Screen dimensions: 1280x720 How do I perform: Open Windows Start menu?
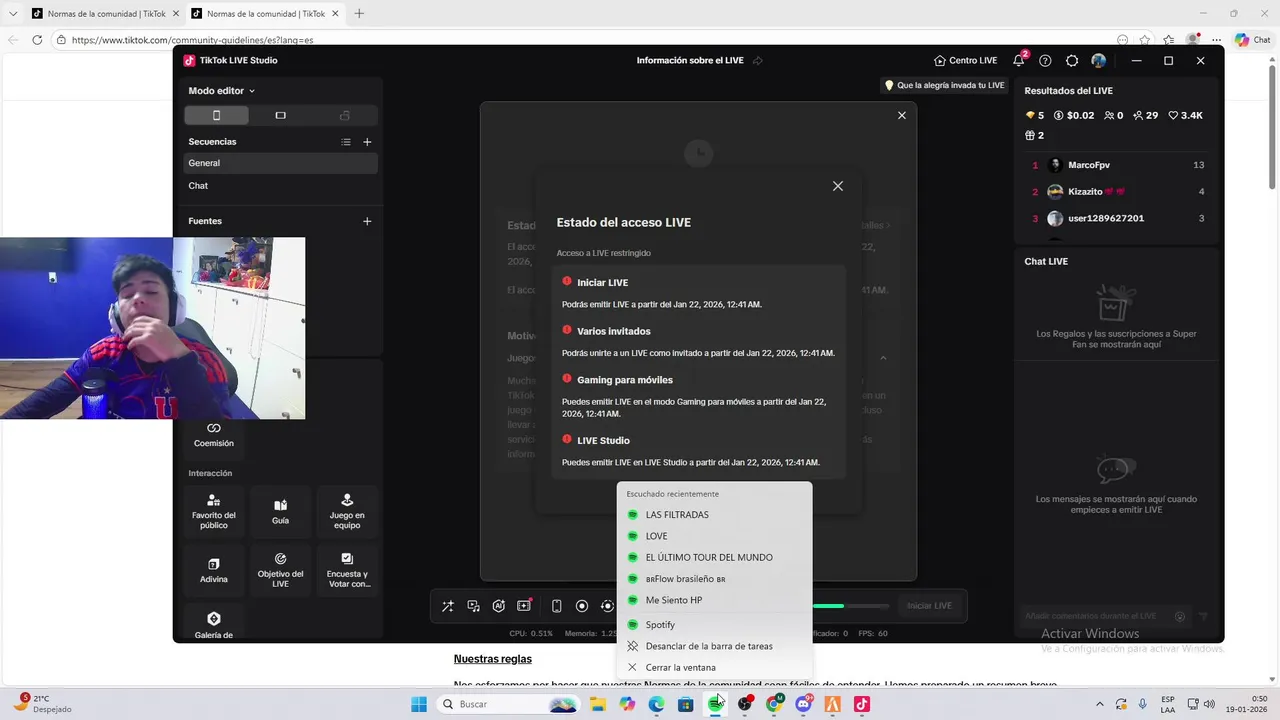[x=419, y=704]
